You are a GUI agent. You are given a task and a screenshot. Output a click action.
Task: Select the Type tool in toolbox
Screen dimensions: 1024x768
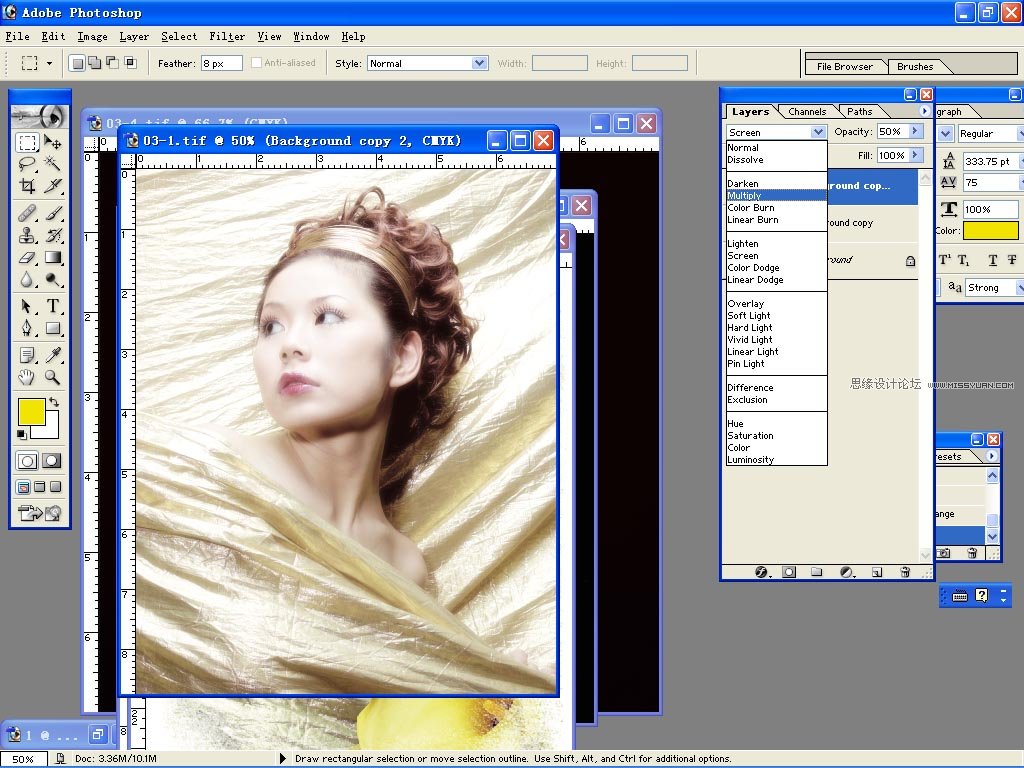point(53,306)
